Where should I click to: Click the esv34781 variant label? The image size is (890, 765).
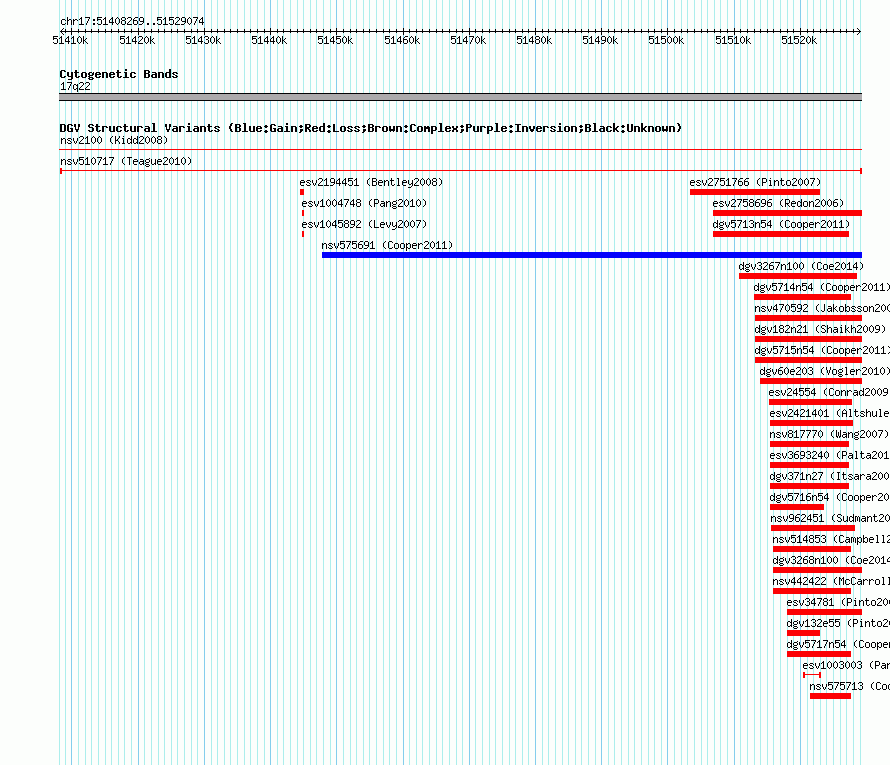point(838,602)
